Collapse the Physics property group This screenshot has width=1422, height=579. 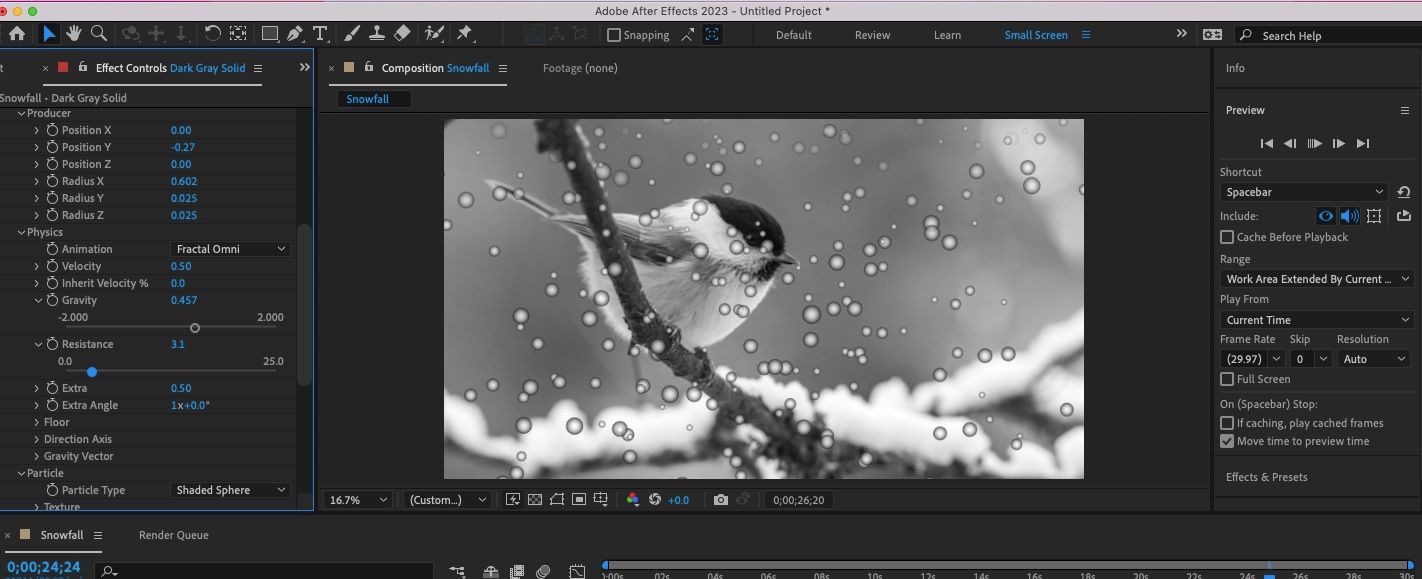(21, 232)
